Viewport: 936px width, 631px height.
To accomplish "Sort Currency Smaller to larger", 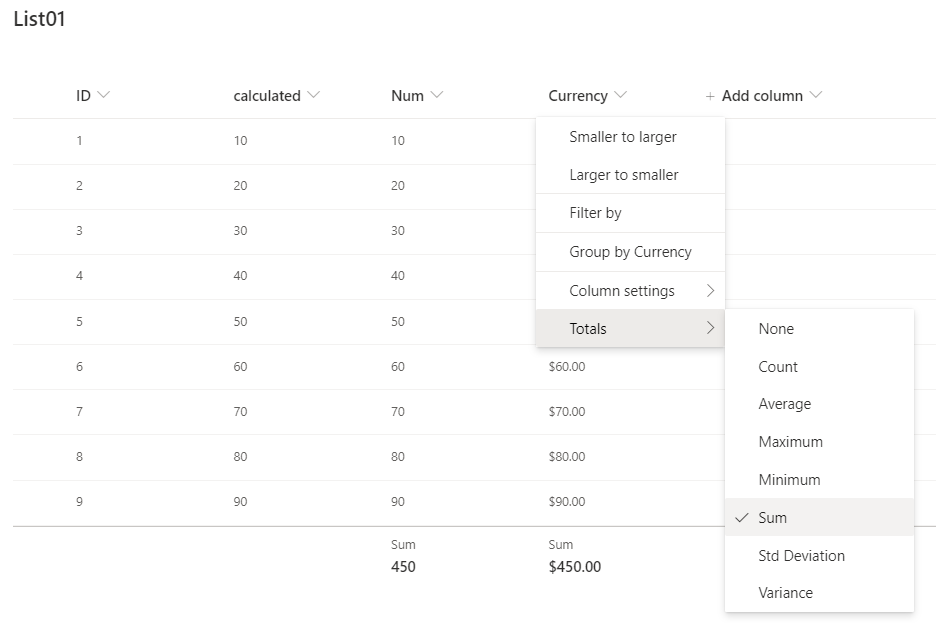I will (623, 137).
